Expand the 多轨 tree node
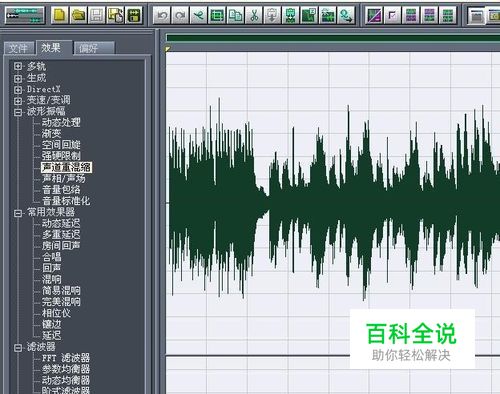500x394 pixels. pyautogui.click(x=18, y=66)
